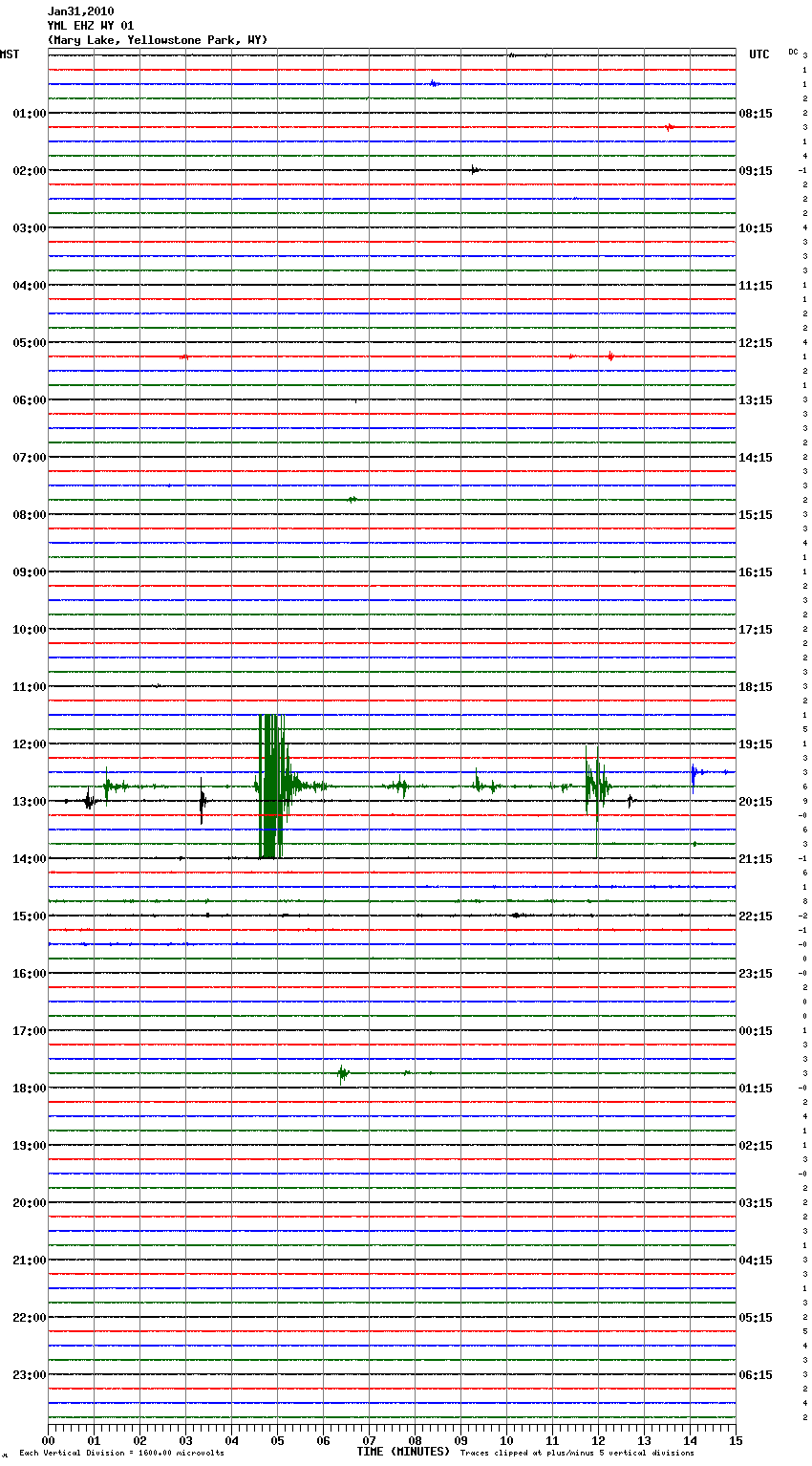The image size is (812, 1466).
Task: Click the 16:15 UTC time label
Action: pyautogui.click(x=756, y=572)
